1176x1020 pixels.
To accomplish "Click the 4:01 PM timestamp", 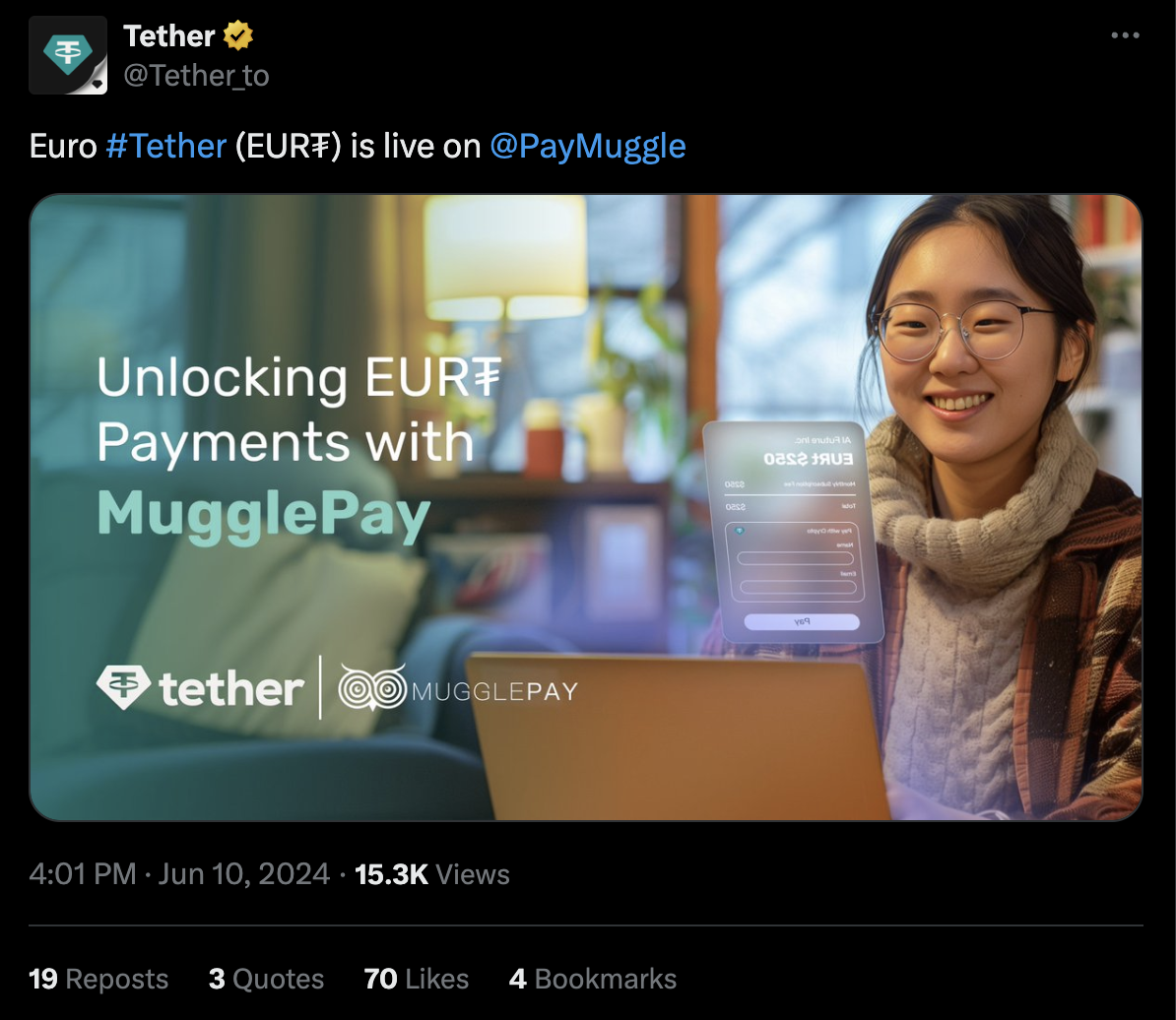I will pyautogui.click(x=83, y=874).
